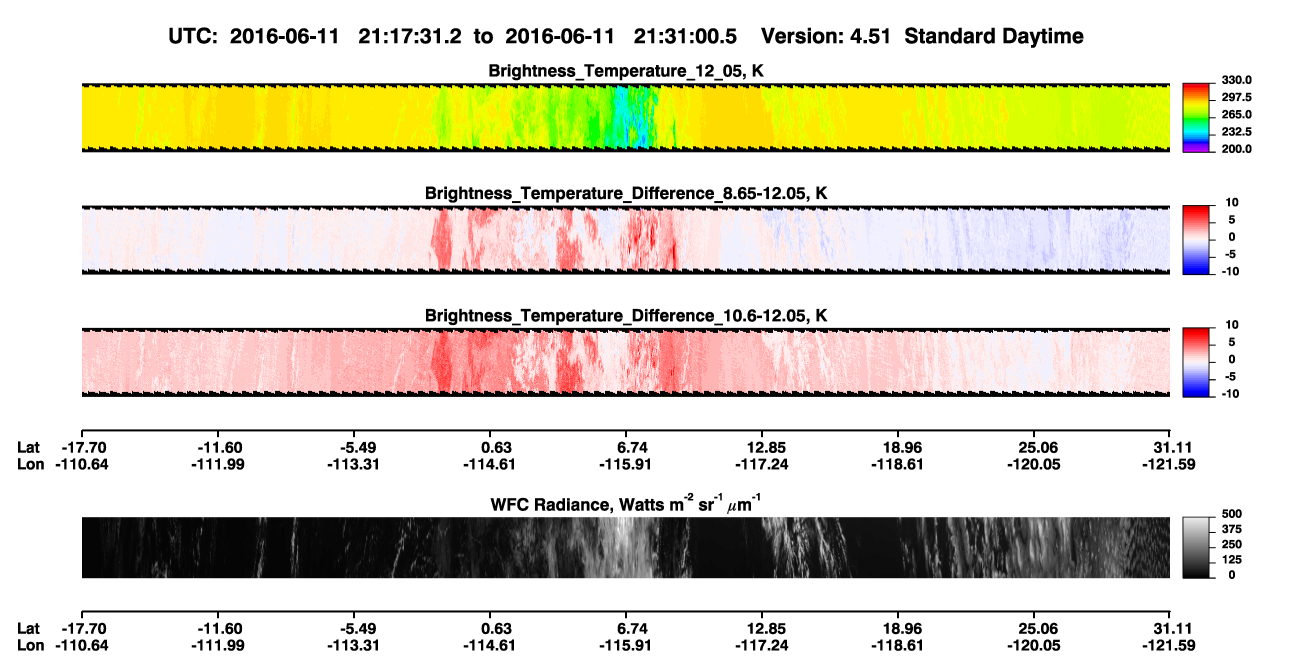
Task: Click longitude -118.61 below the WFC Radiance panel
Action: click(897, 646)
